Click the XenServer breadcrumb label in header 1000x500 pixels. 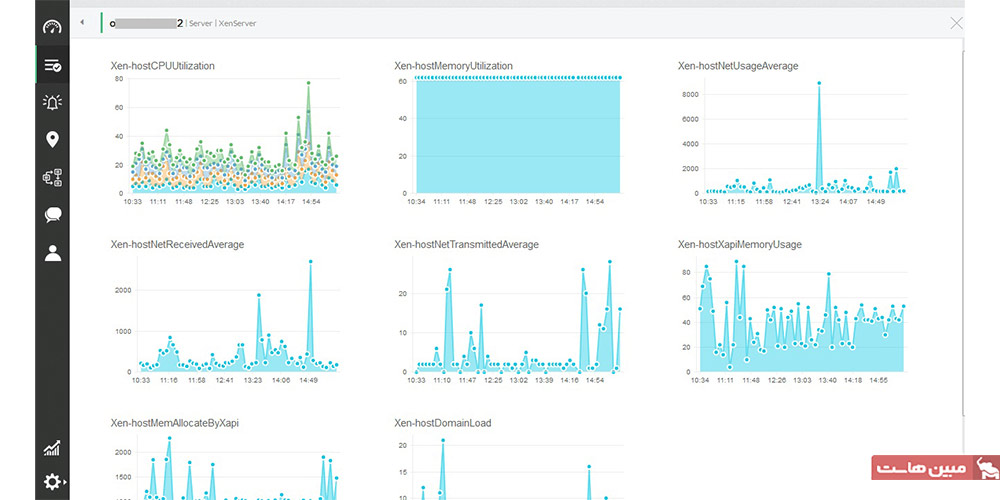pyautogui.click(x=238, y=24)
